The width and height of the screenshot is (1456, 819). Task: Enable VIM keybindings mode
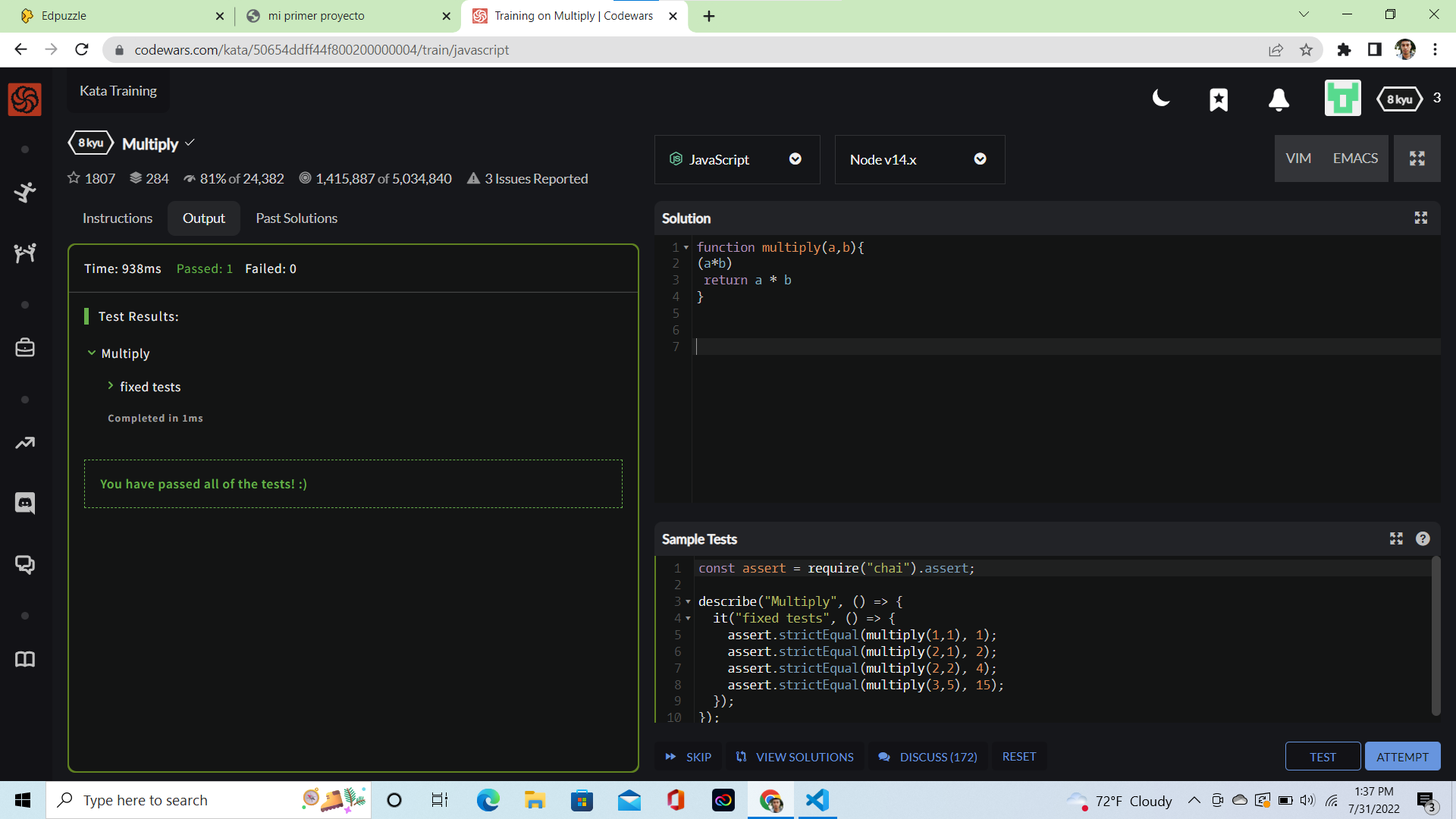point(1298,158)
